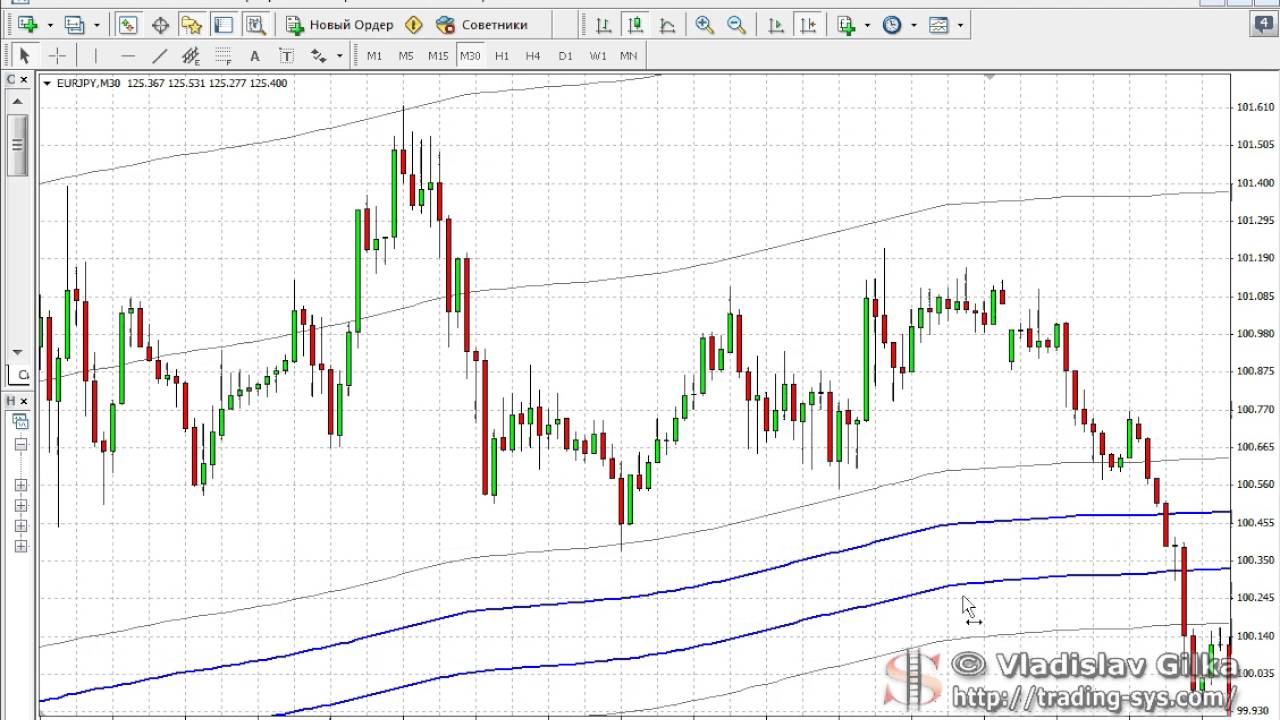Toggle the Market Watch window icon
The height and width of the screenshot is (720, 1280).
pyautogui.click(x=127, y=25)
